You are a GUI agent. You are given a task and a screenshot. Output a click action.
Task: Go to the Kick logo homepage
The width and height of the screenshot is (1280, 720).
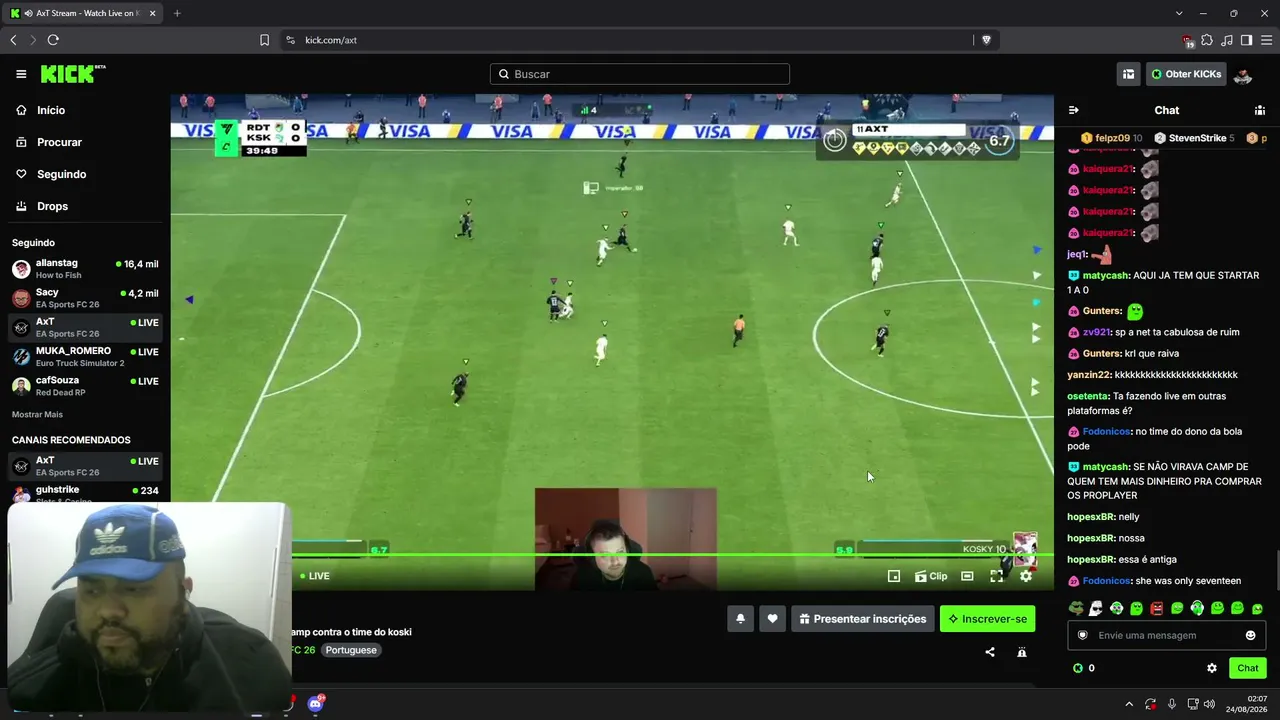click(x=73, y=74)
